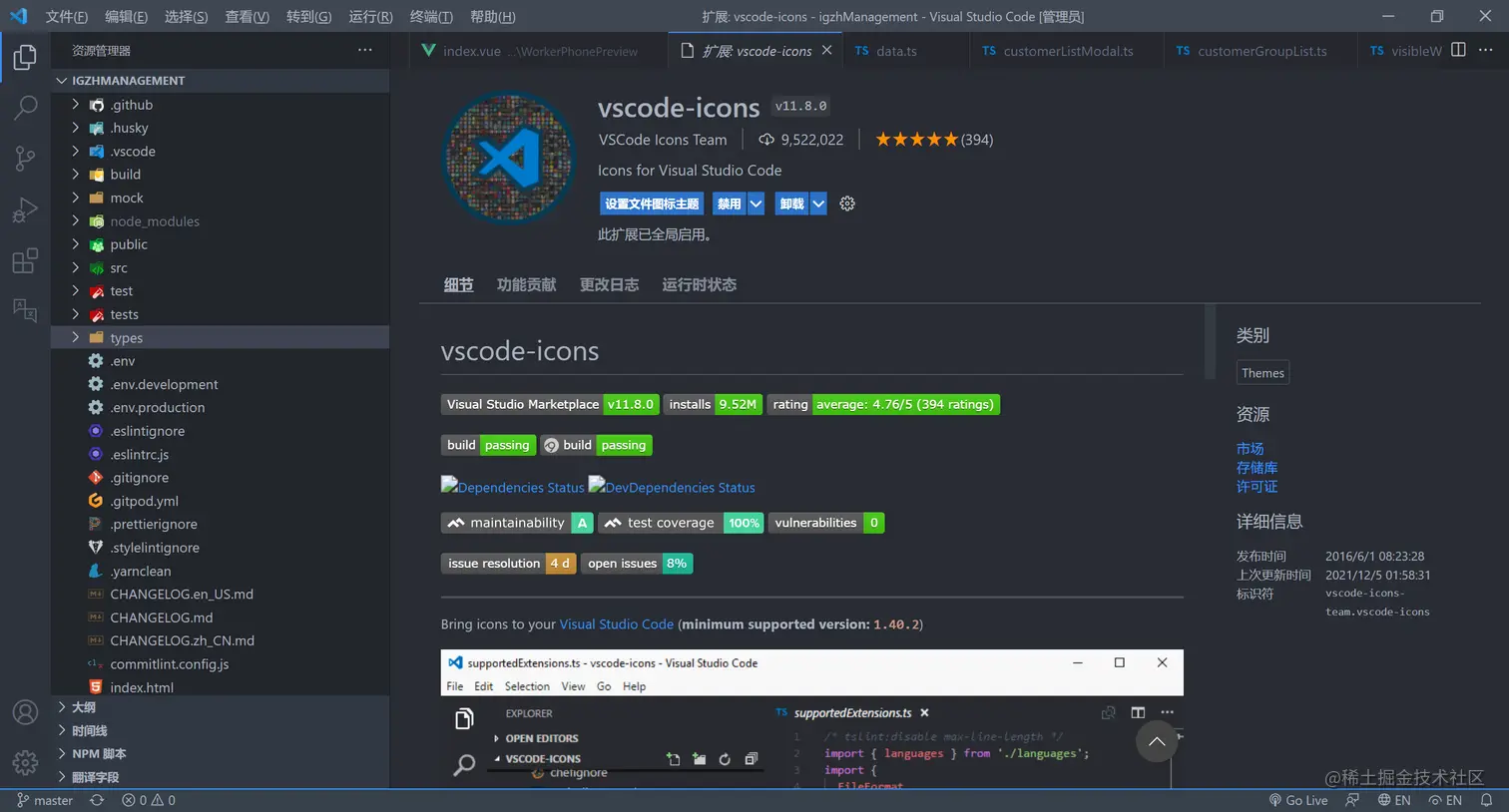Image resolution: width=1509 pixels, height=812 pixels.
Task: Switch to the 功能贡献 tab
Action: tap(526, 285)
